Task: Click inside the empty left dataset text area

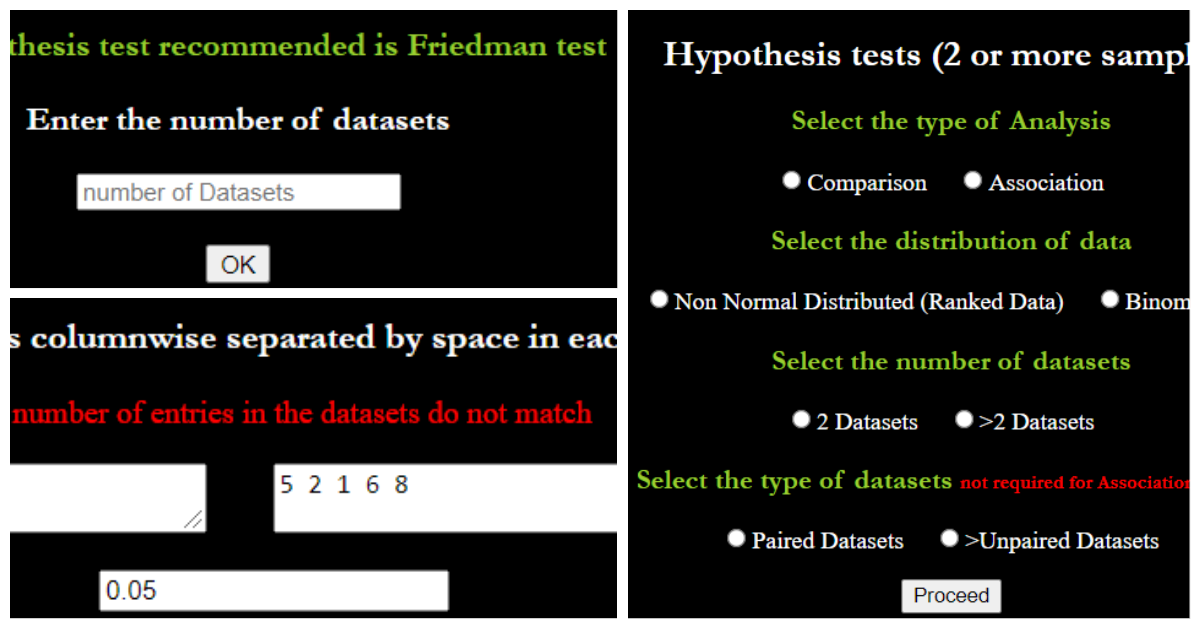Action: tap(105, 496)
